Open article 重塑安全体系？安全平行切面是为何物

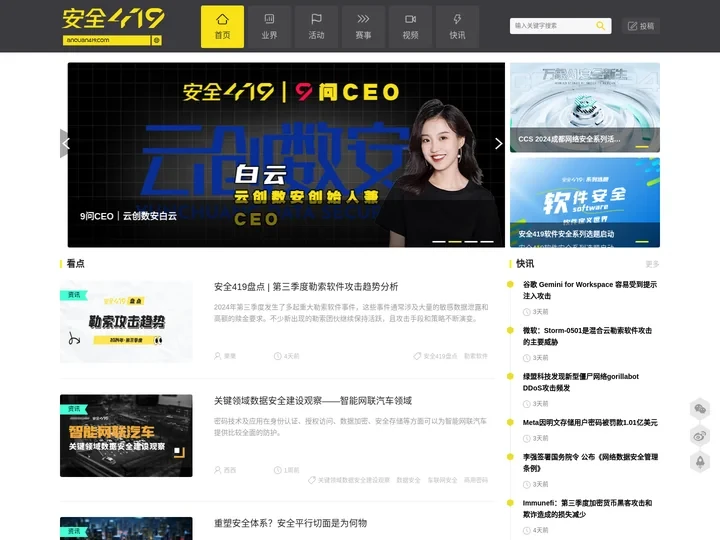[x=290, y=523]
